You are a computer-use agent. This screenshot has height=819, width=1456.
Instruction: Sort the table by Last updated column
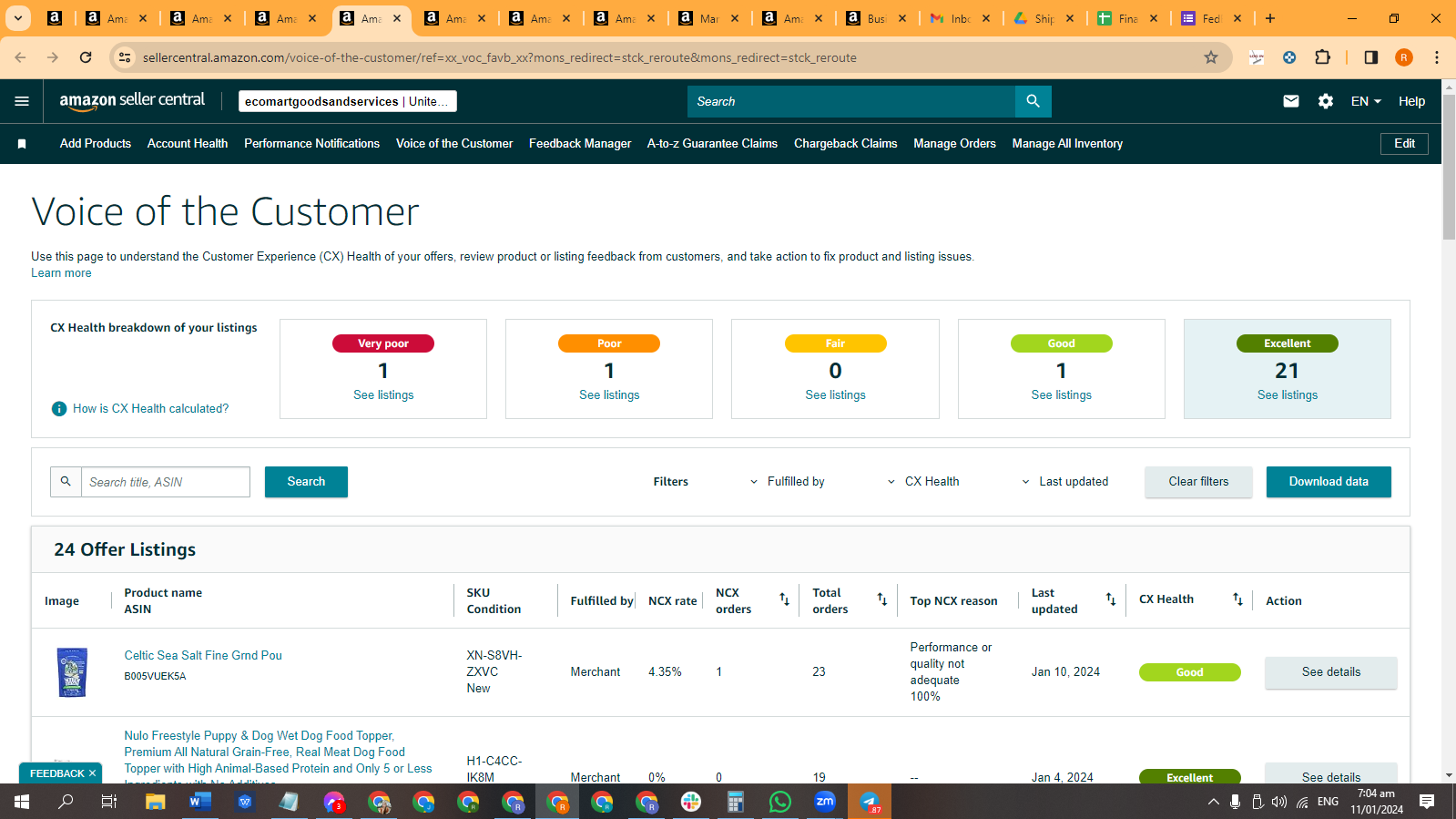1111,599
